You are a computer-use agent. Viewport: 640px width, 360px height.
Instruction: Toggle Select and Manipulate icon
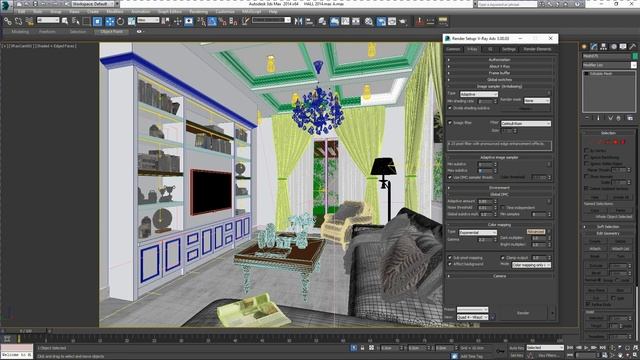178,21
